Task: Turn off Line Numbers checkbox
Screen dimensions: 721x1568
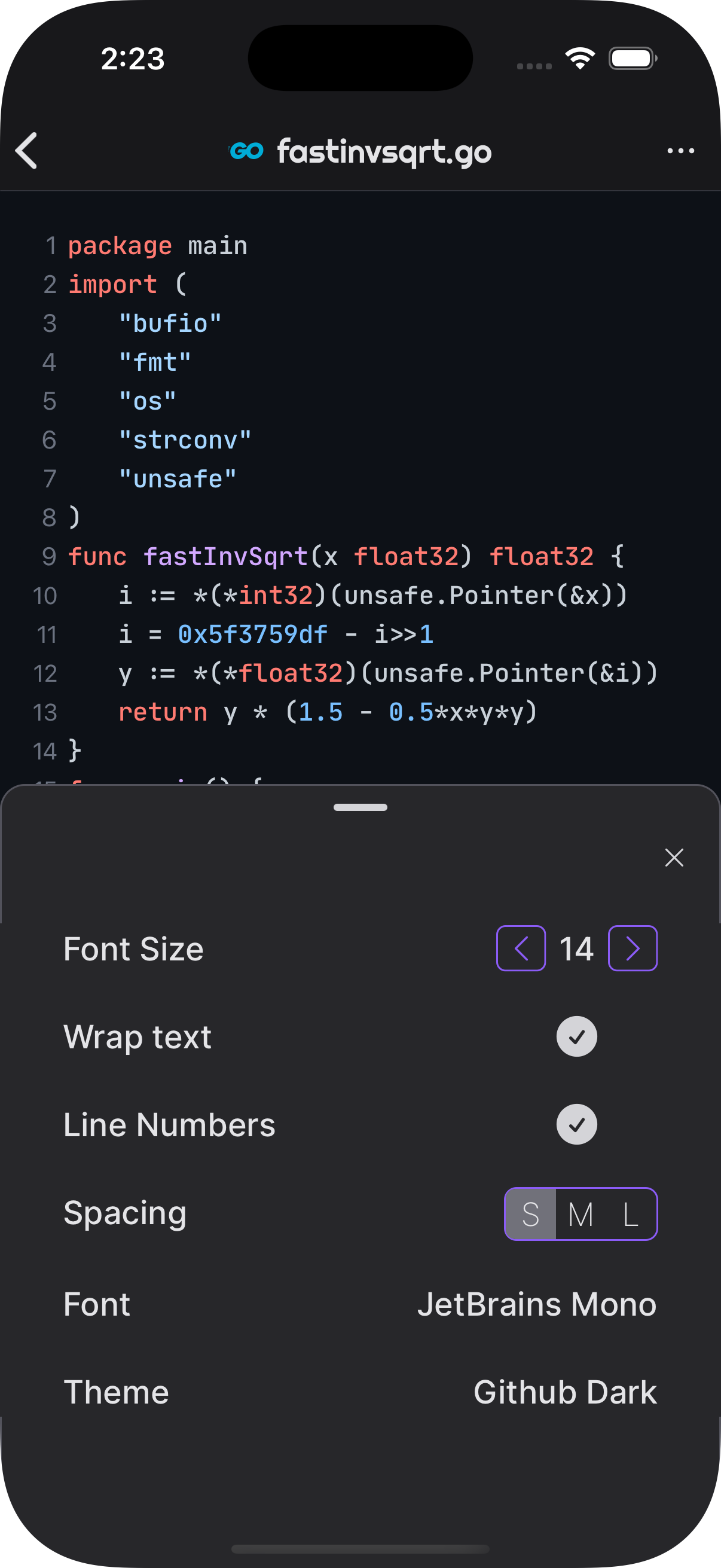Action: 576,1124
